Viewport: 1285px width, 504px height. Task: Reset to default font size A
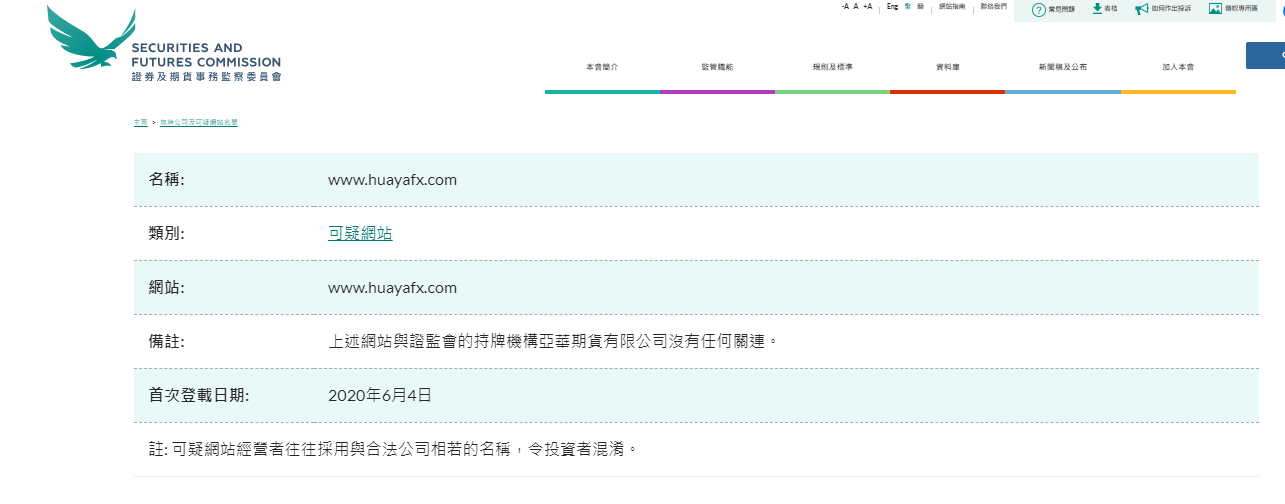pyautogui.click(x=856, y=6)
